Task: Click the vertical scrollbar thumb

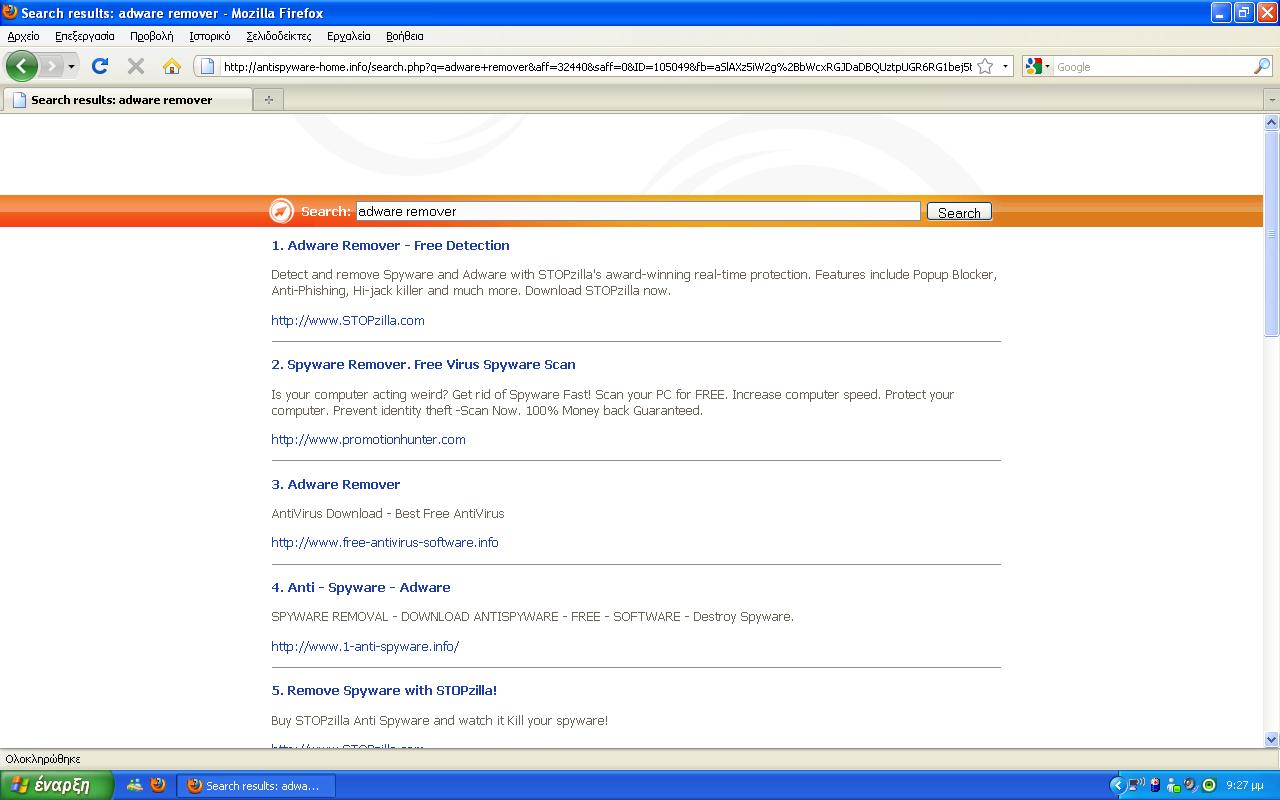Action: [x=1271, y=234]
